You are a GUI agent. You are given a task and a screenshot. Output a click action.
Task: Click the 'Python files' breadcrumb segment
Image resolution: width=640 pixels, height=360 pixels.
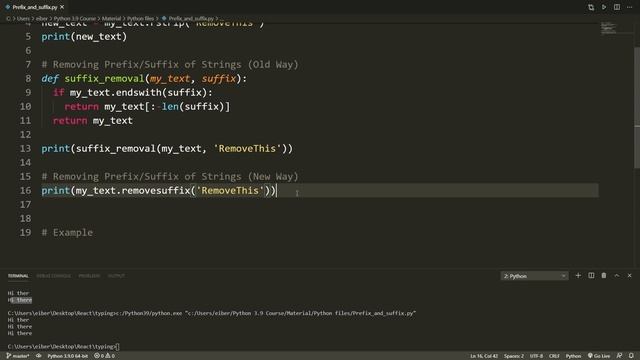[140, 18]
